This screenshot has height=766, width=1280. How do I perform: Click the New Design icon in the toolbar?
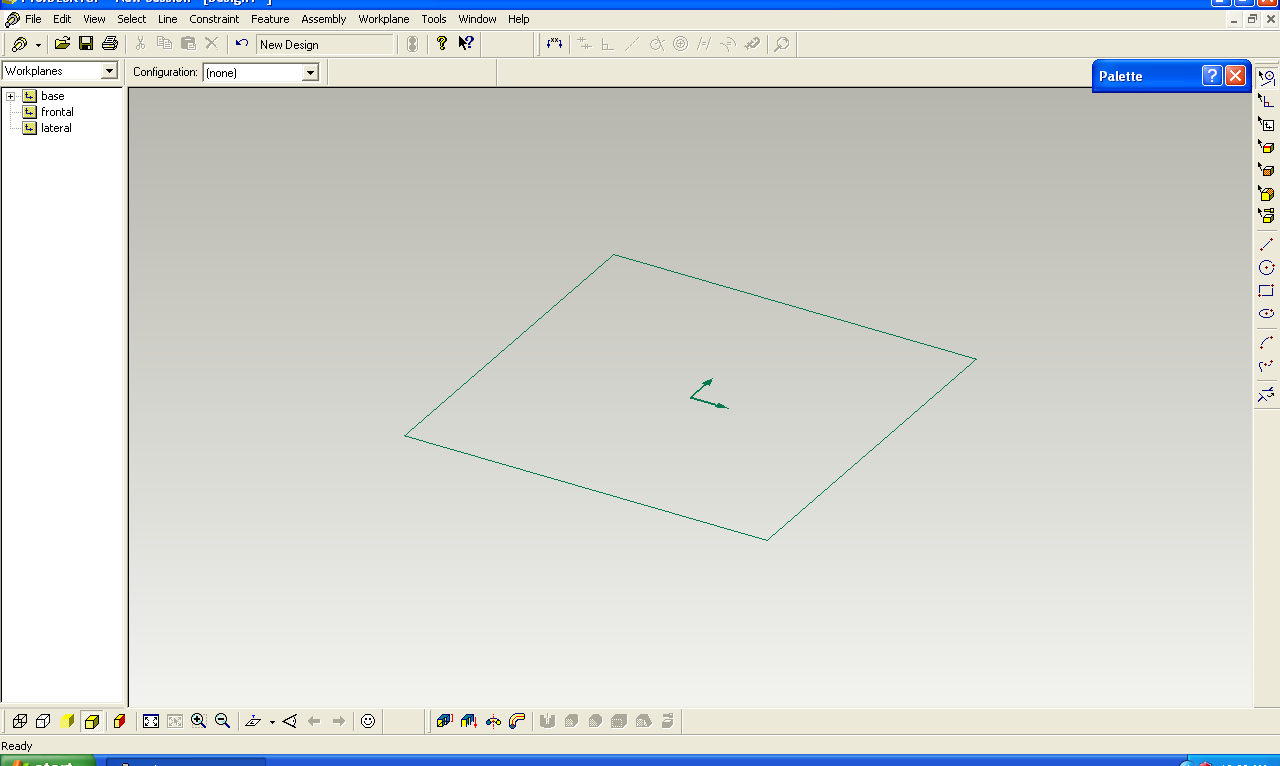tap(19, 44)
